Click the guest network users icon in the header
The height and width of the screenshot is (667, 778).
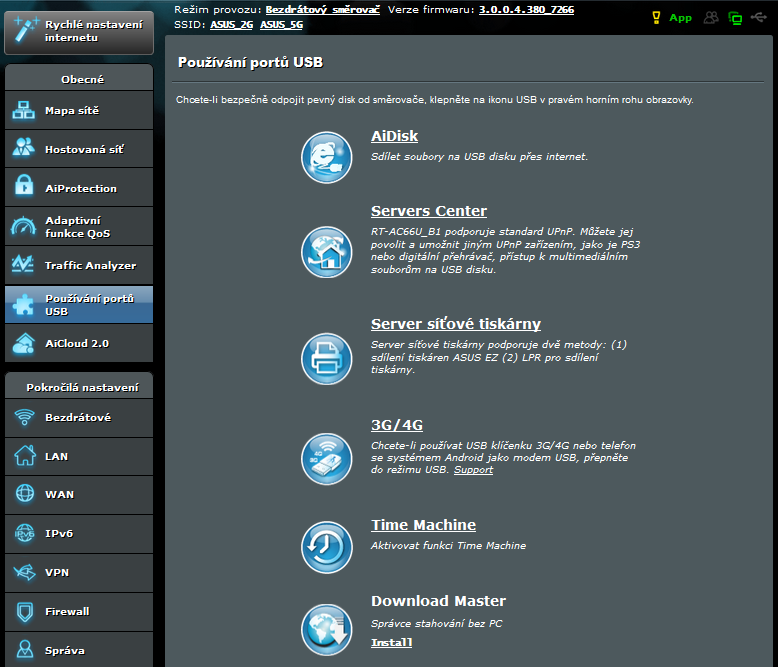point(711,18)
